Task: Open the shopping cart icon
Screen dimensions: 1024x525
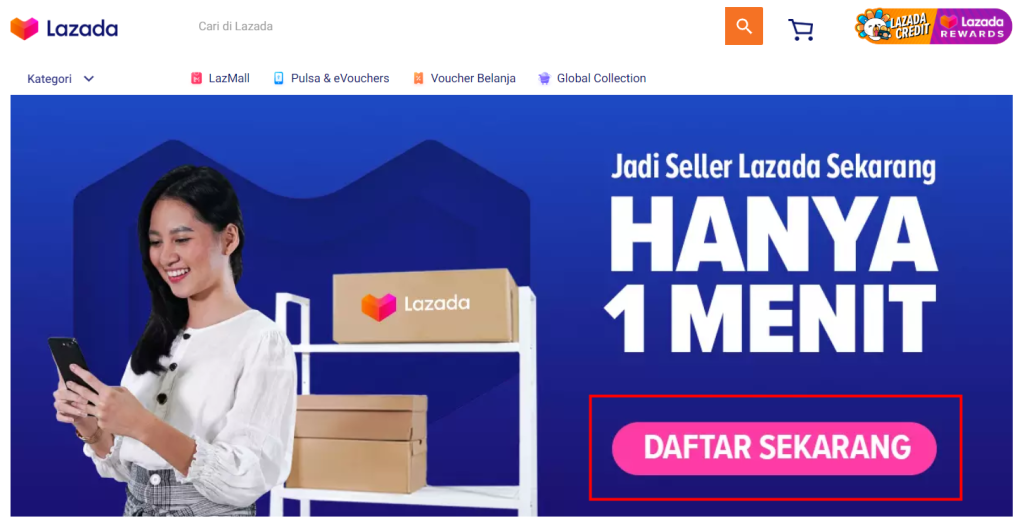Action: click(x=801, y=29)
